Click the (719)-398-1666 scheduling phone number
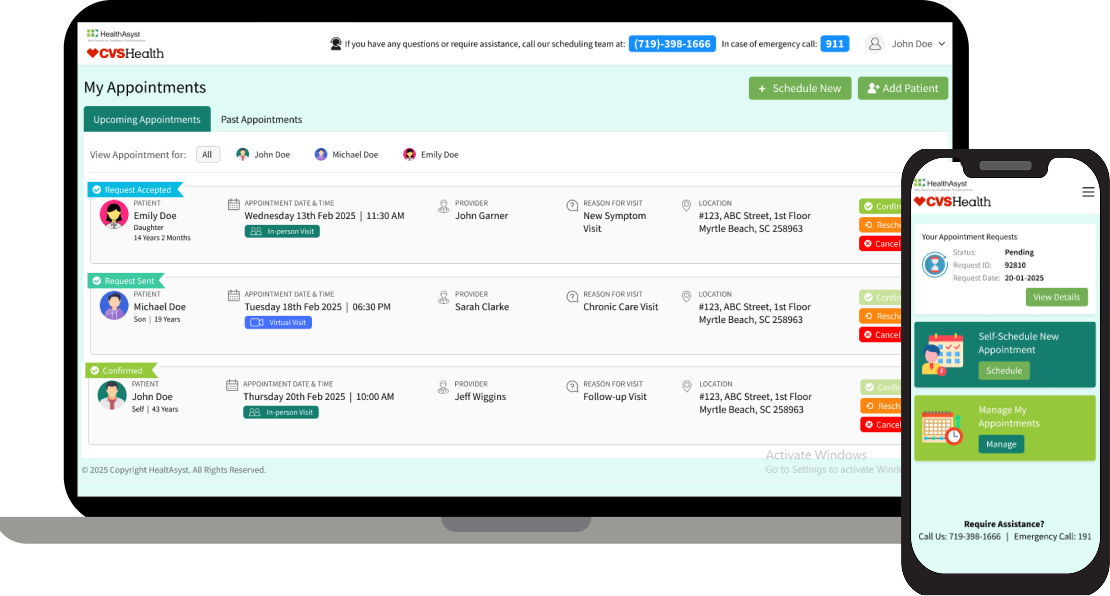Viewport: 1110px width, 596px height. (x=672, y=44)
